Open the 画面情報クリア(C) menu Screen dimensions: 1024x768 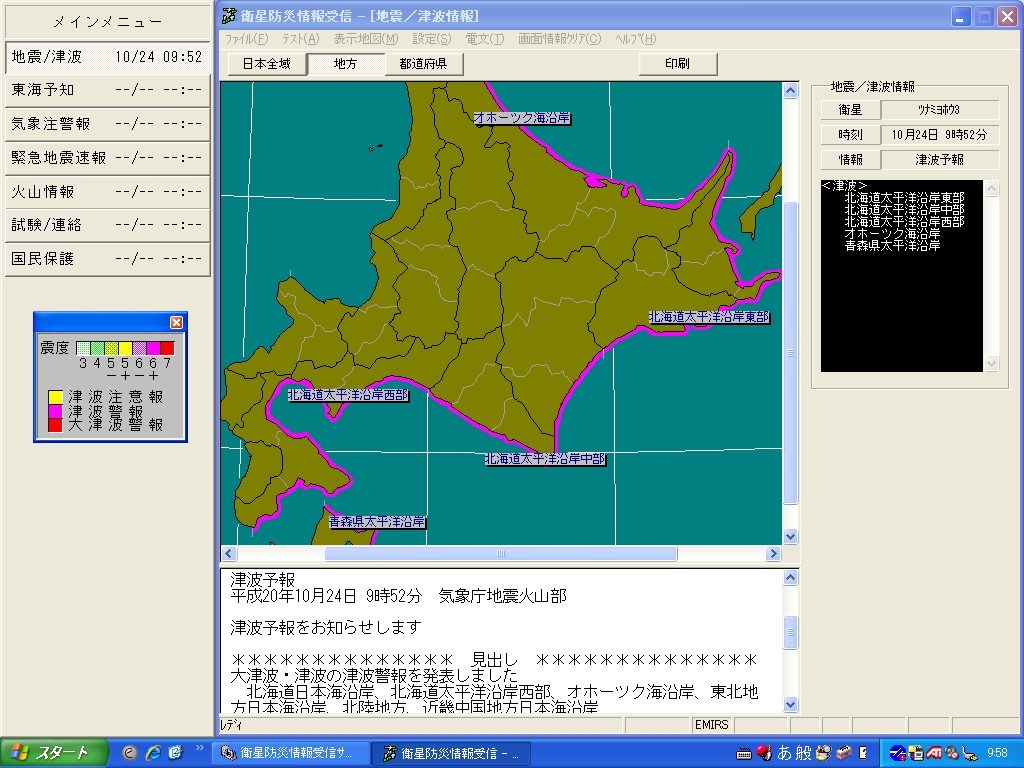coord(559,39)
